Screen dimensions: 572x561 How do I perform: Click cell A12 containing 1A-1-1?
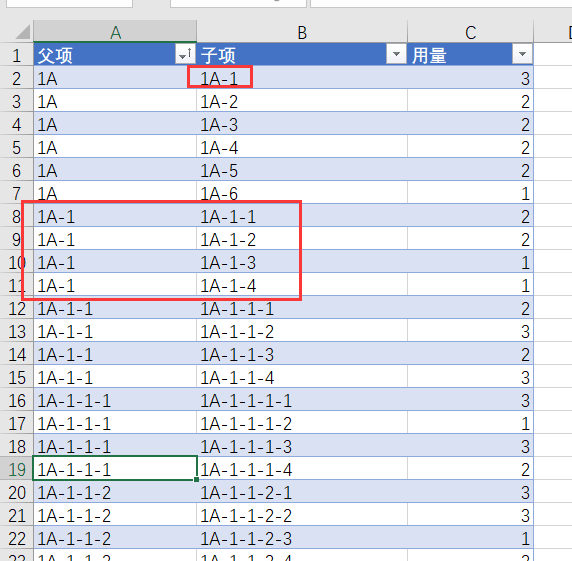pyautogui.click(x=115, y=308)
